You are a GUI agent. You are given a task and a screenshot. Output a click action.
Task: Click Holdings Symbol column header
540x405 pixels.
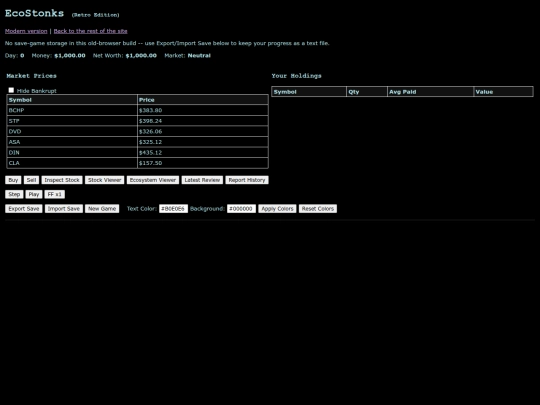pyautogui.click(x=309, y=92)
